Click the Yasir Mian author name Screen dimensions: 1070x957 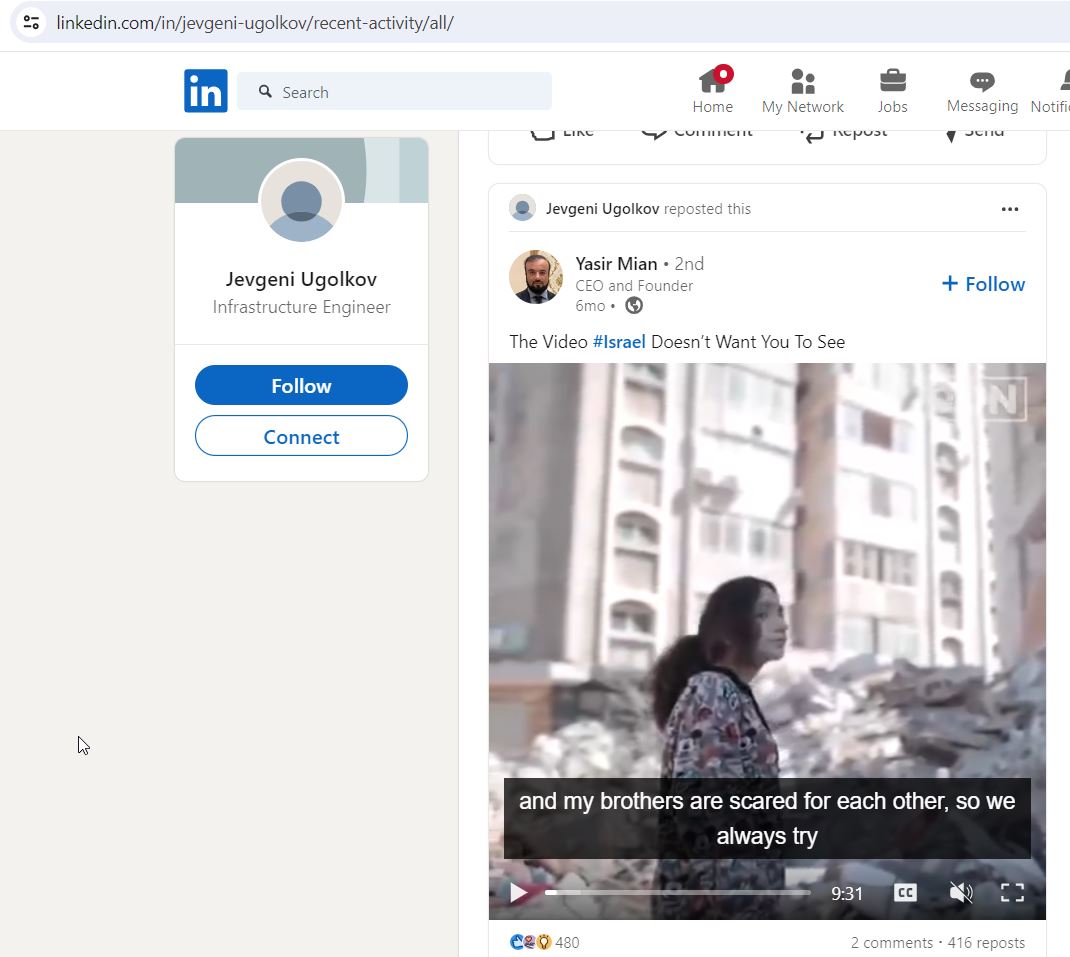coord(616,263)
